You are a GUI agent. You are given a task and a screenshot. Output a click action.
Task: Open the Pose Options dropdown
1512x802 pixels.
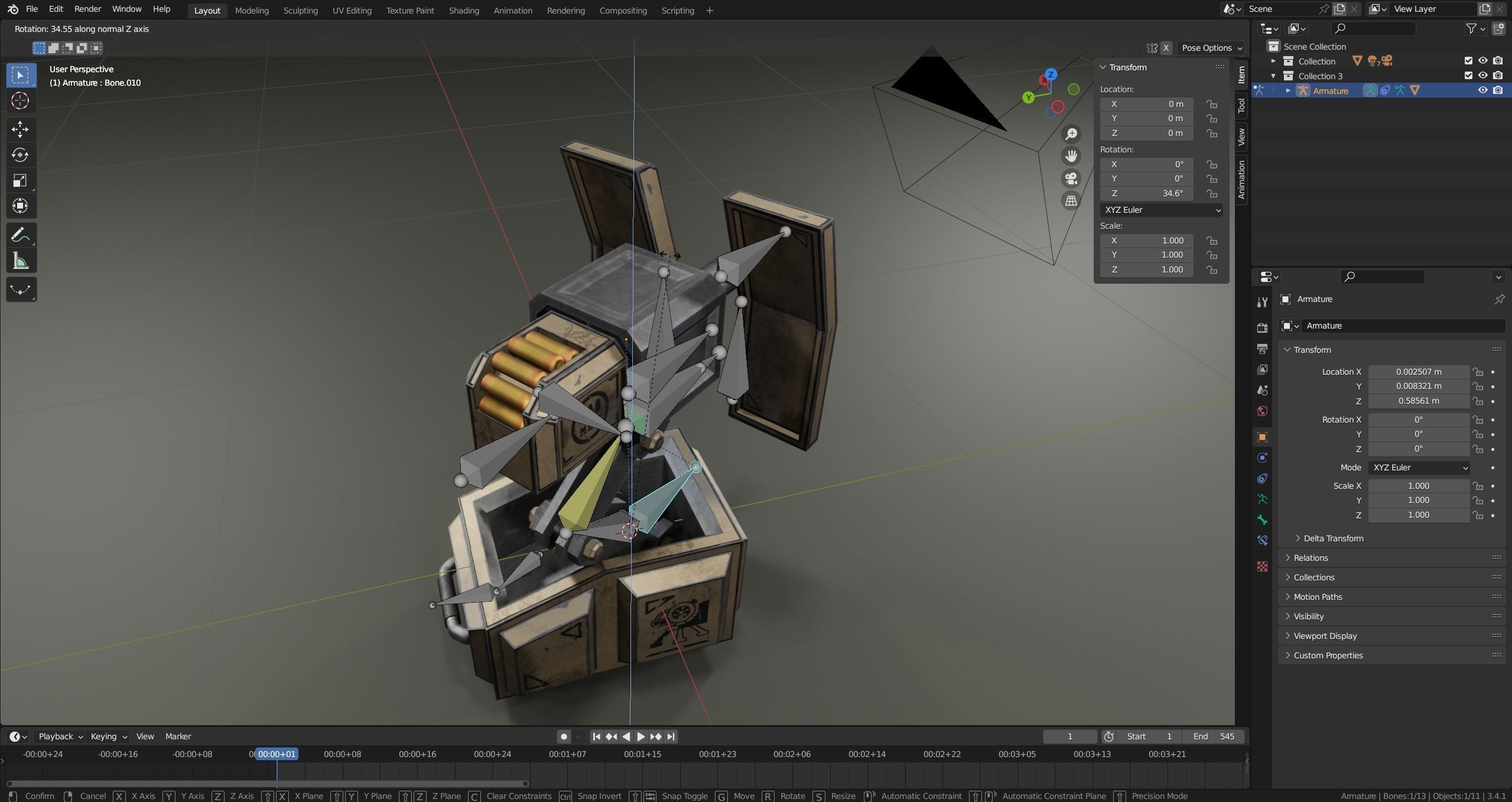point(1212,48)
